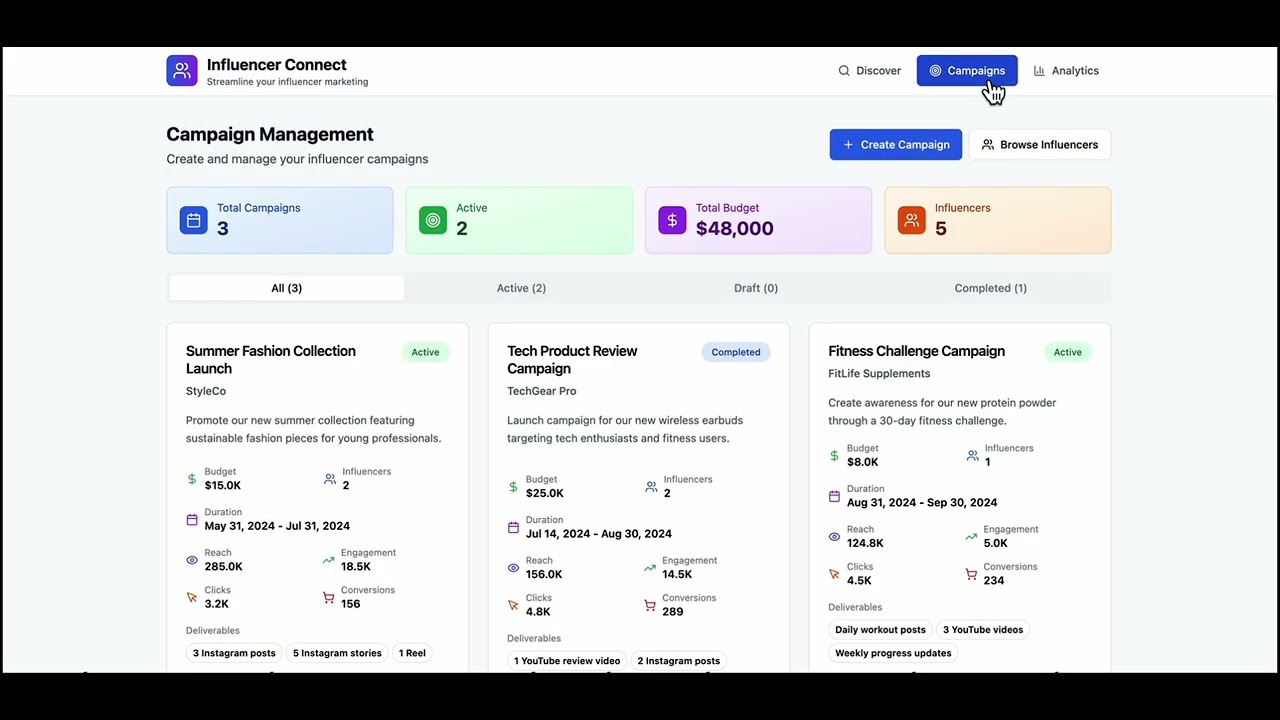The image size is (1280, 720).
Task: Click the 1 Reel deliverable tag
Action: tap(412, 653)
